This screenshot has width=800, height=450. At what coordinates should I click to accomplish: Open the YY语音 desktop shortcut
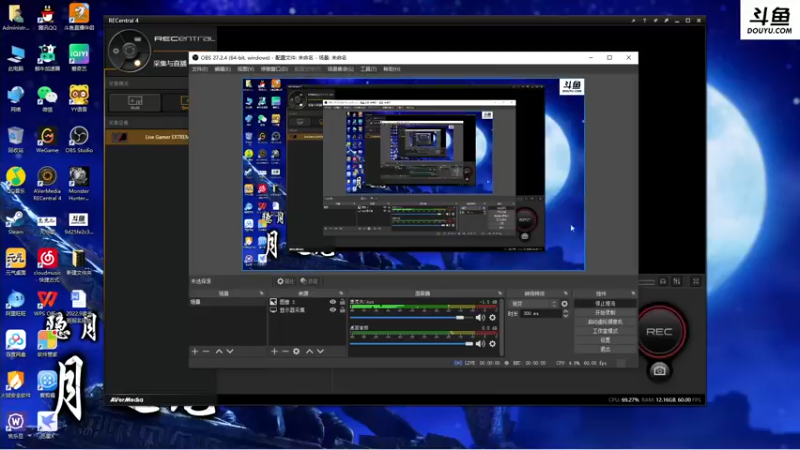tap(79, 98)
